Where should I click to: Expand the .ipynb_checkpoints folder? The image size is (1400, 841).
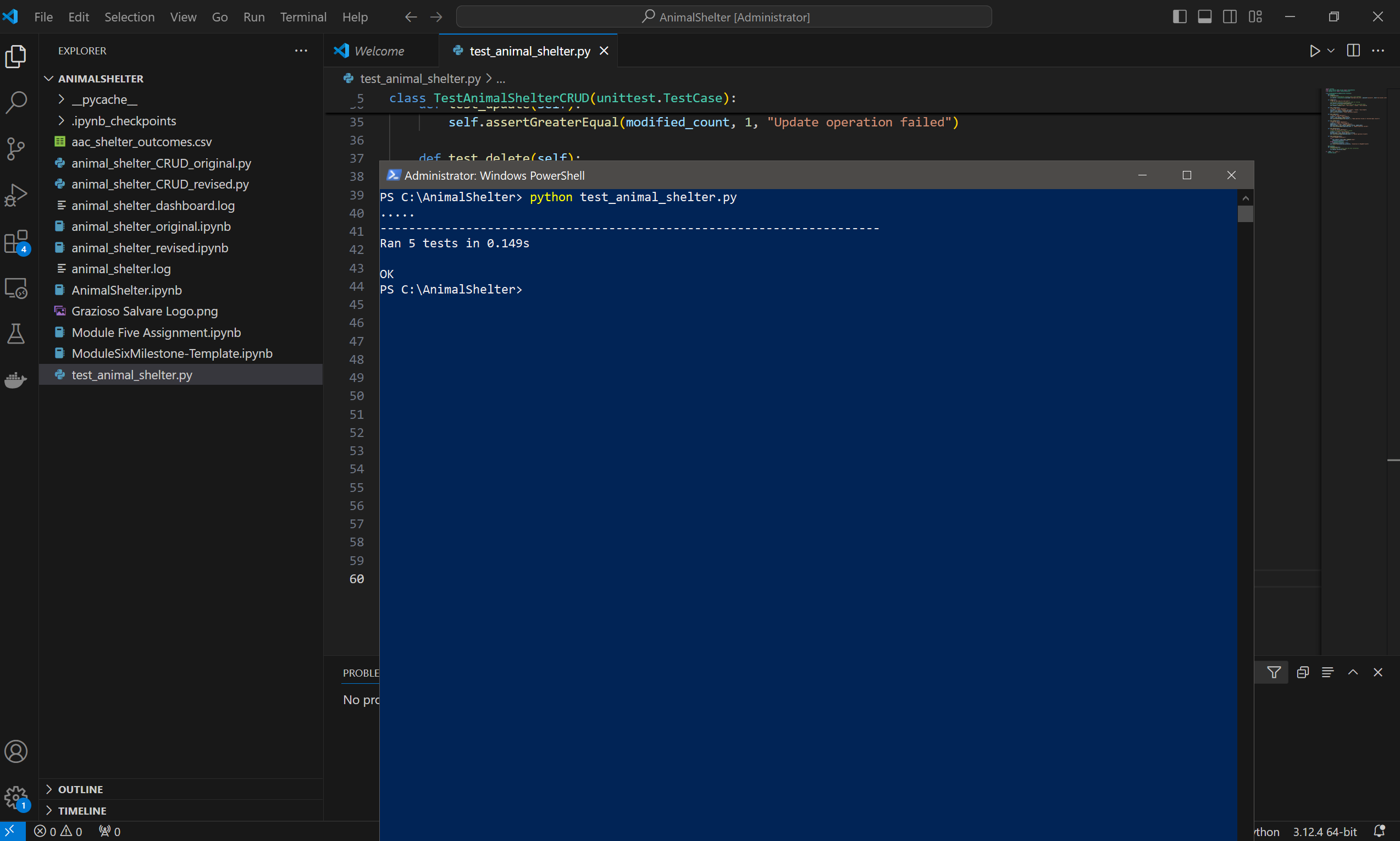click(x=61, y=121)
